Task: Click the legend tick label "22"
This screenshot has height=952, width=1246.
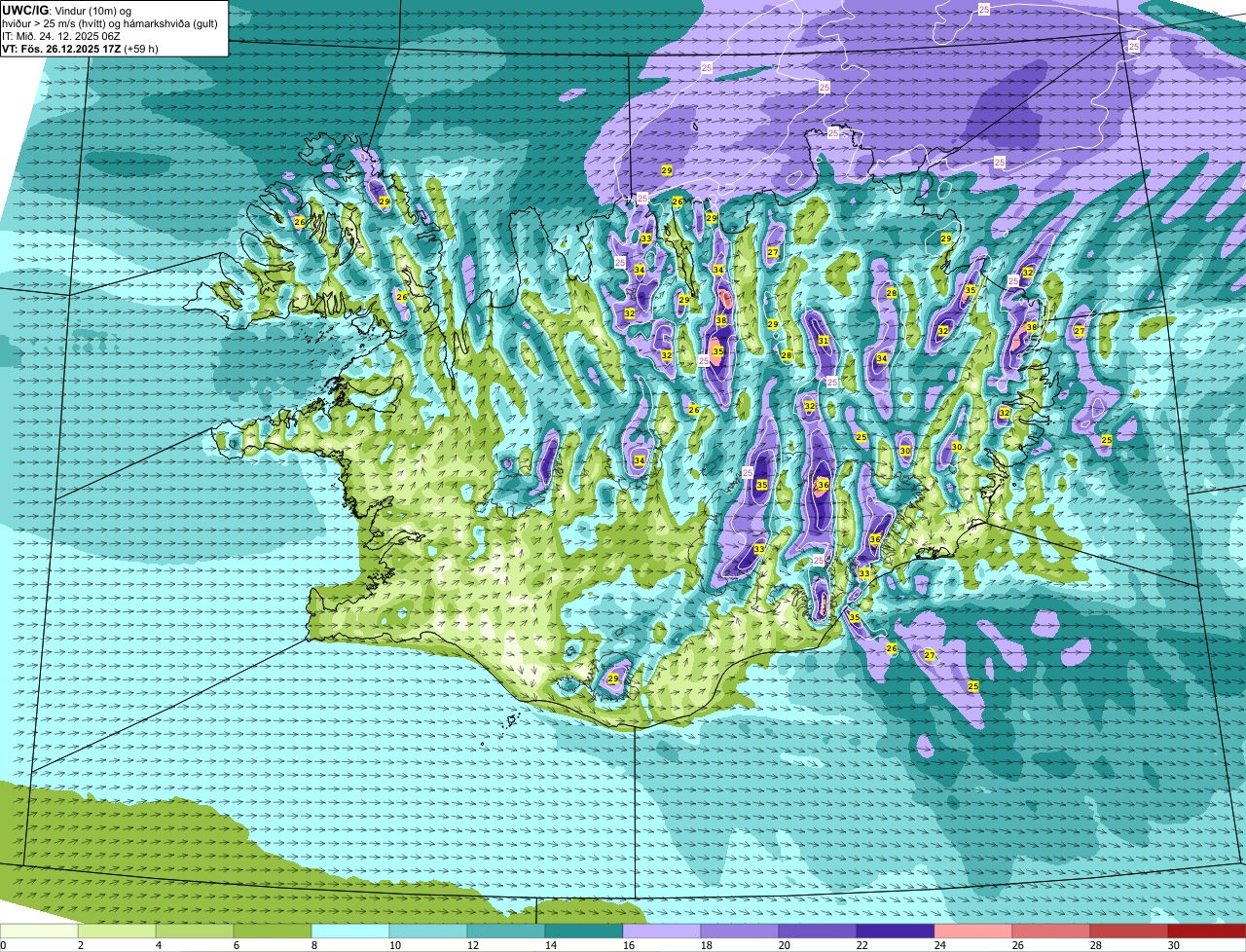Action: coord(861,945)
